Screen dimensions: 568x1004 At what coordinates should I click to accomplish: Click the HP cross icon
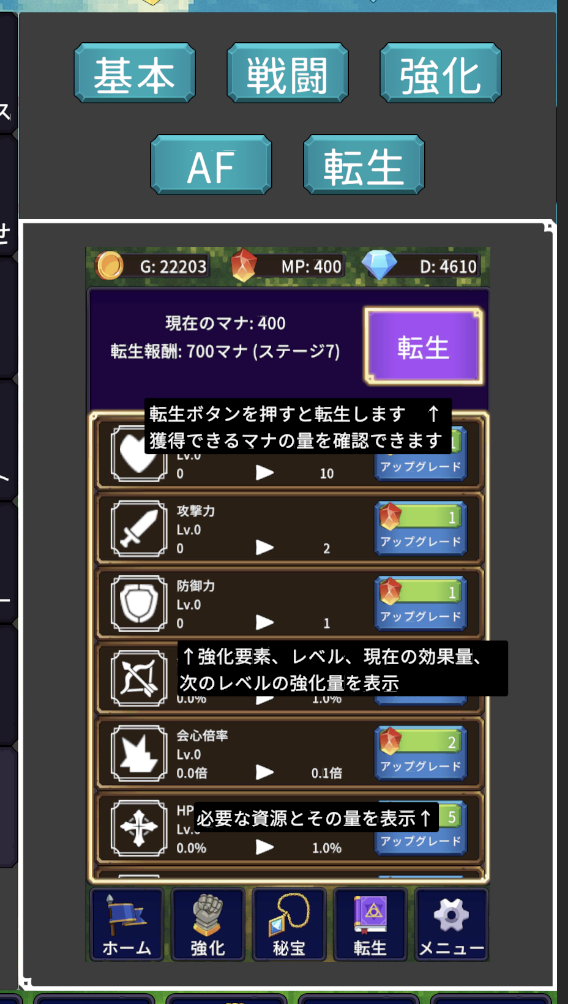click(139, 828)
